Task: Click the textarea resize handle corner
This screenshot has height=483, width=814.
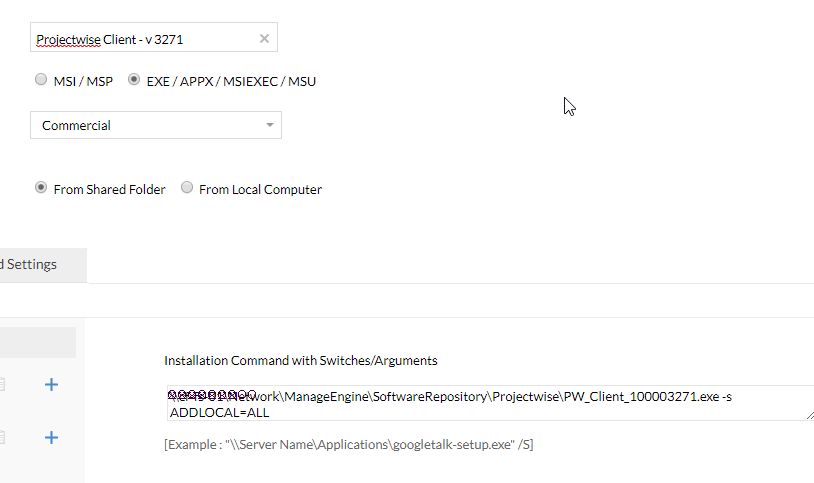Action: [810, 415]
